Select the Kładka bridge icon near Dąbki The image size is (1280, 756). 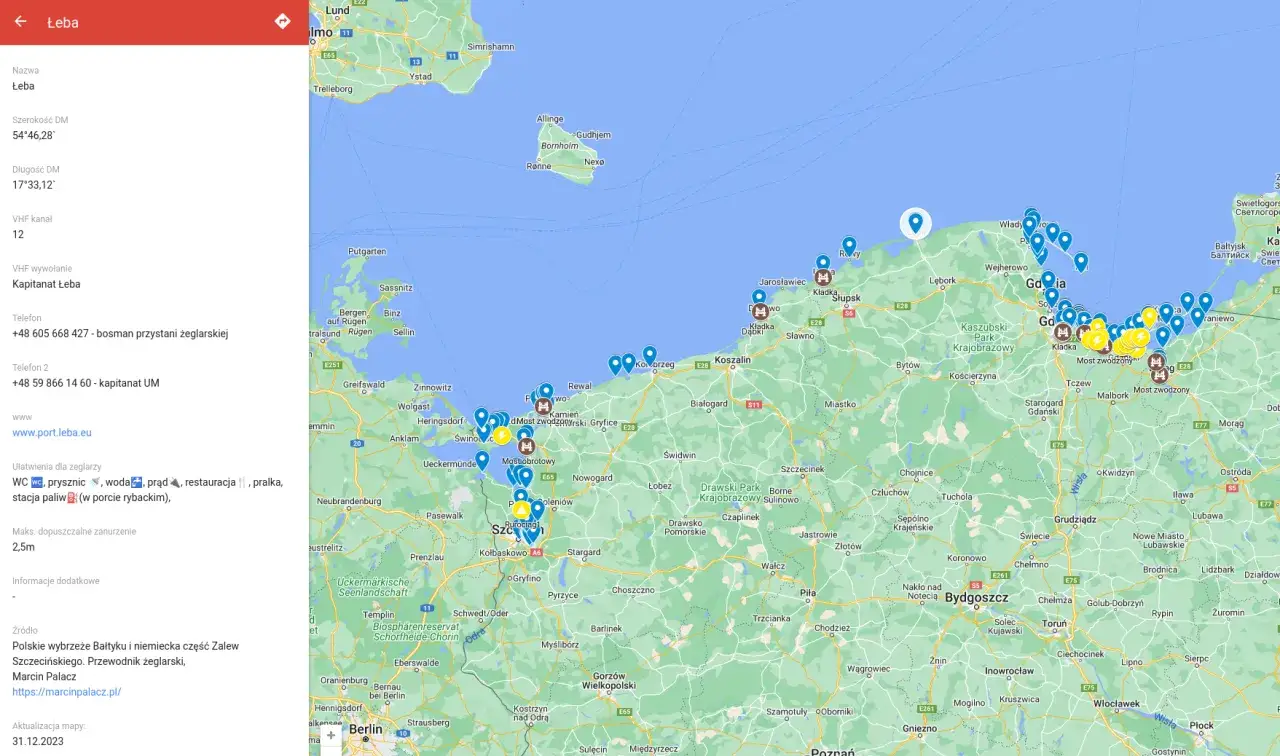pos(760,311)
